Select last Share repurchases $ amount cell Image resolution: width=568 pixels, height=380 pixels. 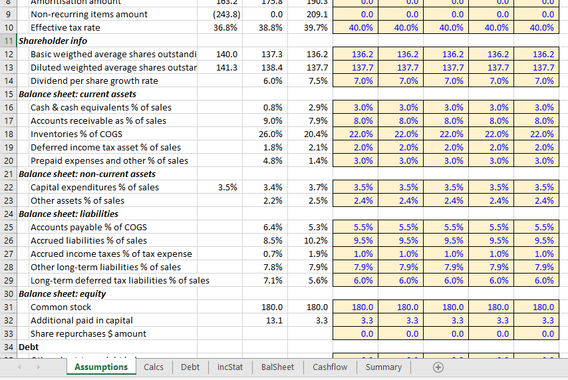[x=536, y=334]
